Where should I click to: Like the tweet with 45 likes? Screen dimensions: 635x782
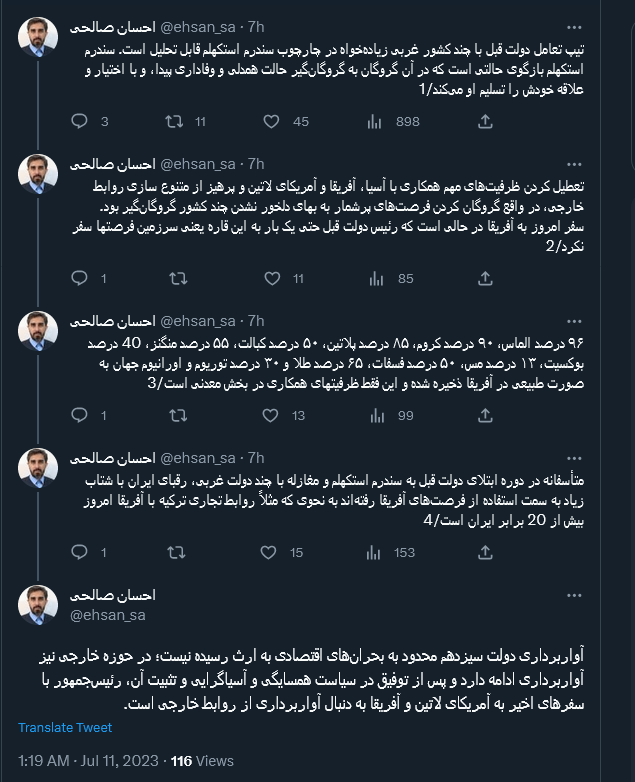(x=273, y=122)
